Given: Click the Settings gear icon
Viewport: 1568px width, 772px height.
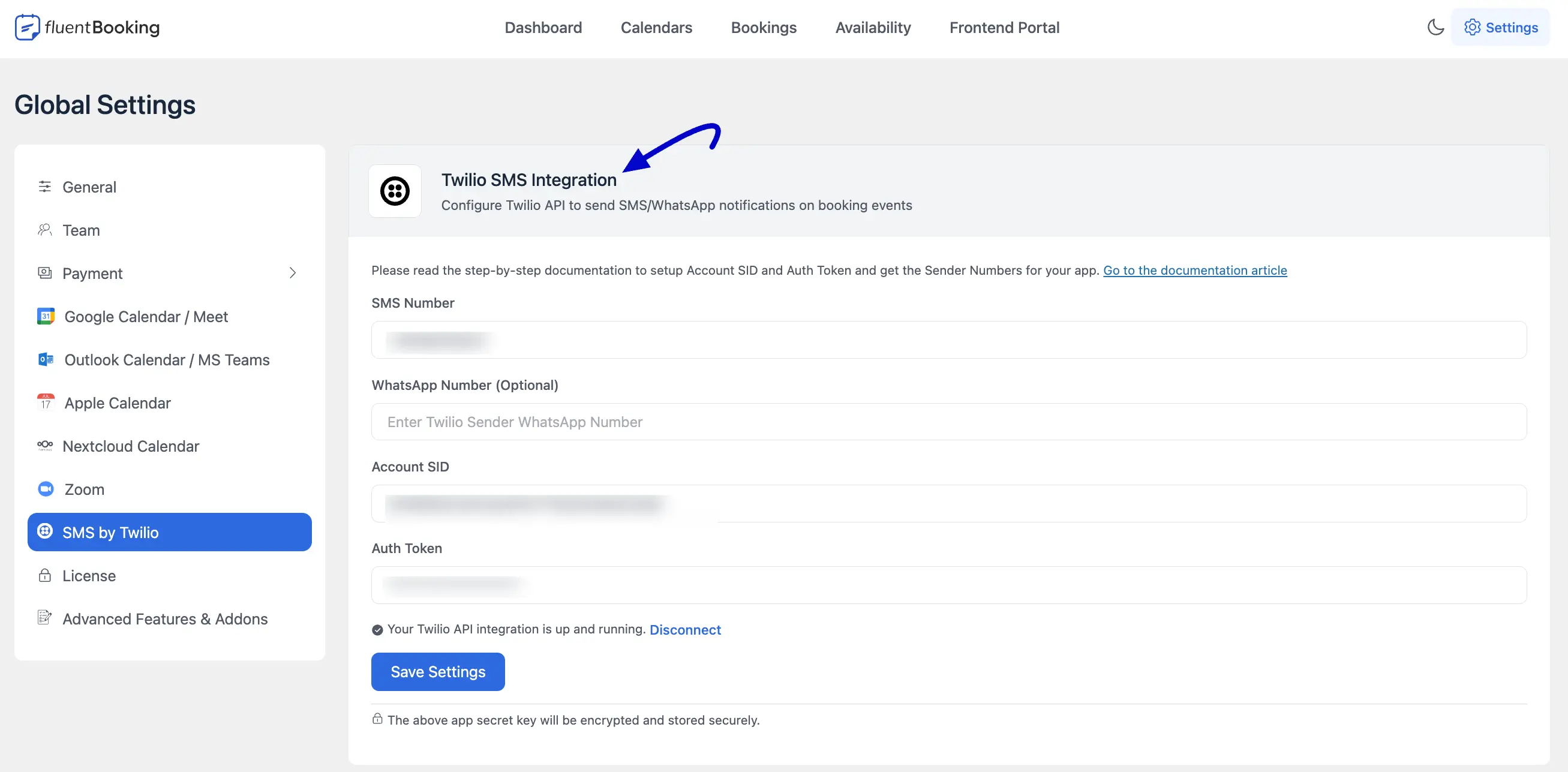Looking at the screenshot, I should point(1472,28).
